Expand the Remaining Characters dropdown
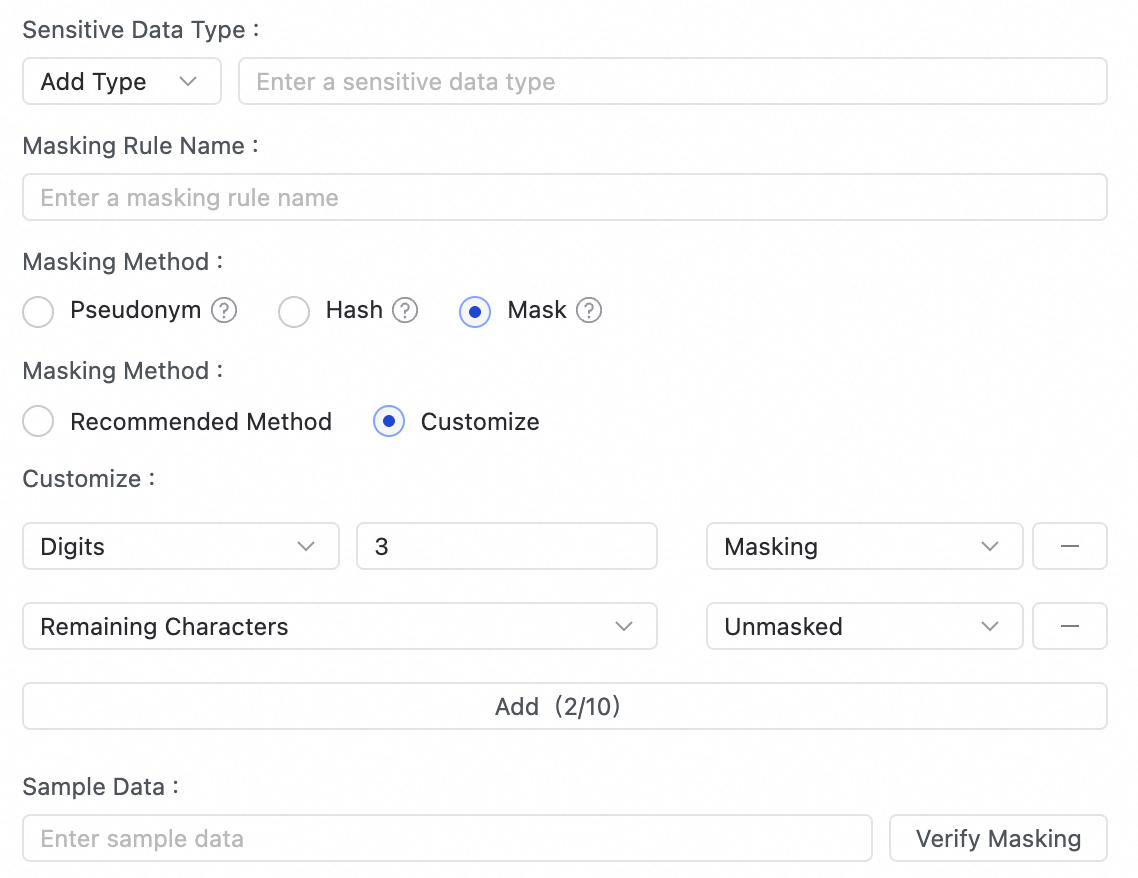The image size is (1138, 878). click(x=339, y=626)
